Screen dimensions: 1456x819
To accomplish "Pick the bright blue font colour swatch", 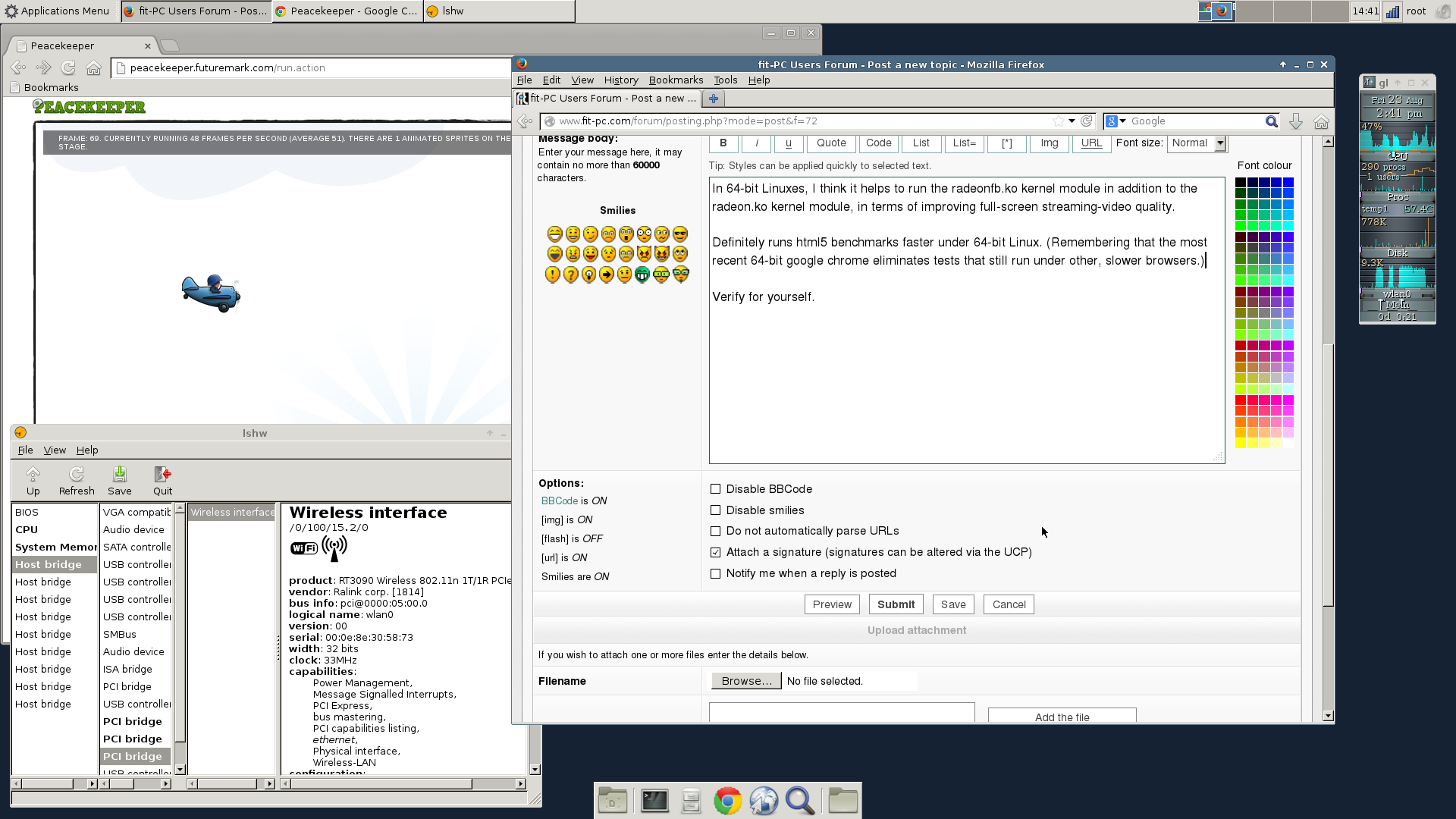I will click(1288, 183).
